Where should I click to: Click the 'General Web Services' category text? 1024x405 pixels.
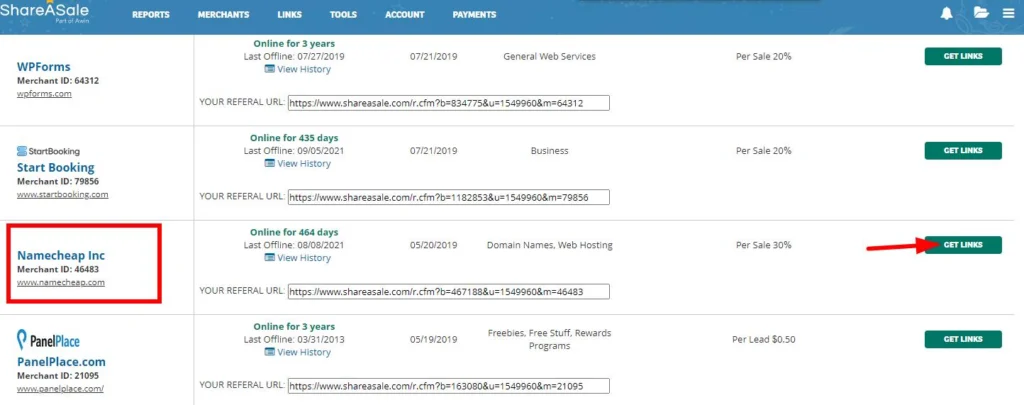549,56
